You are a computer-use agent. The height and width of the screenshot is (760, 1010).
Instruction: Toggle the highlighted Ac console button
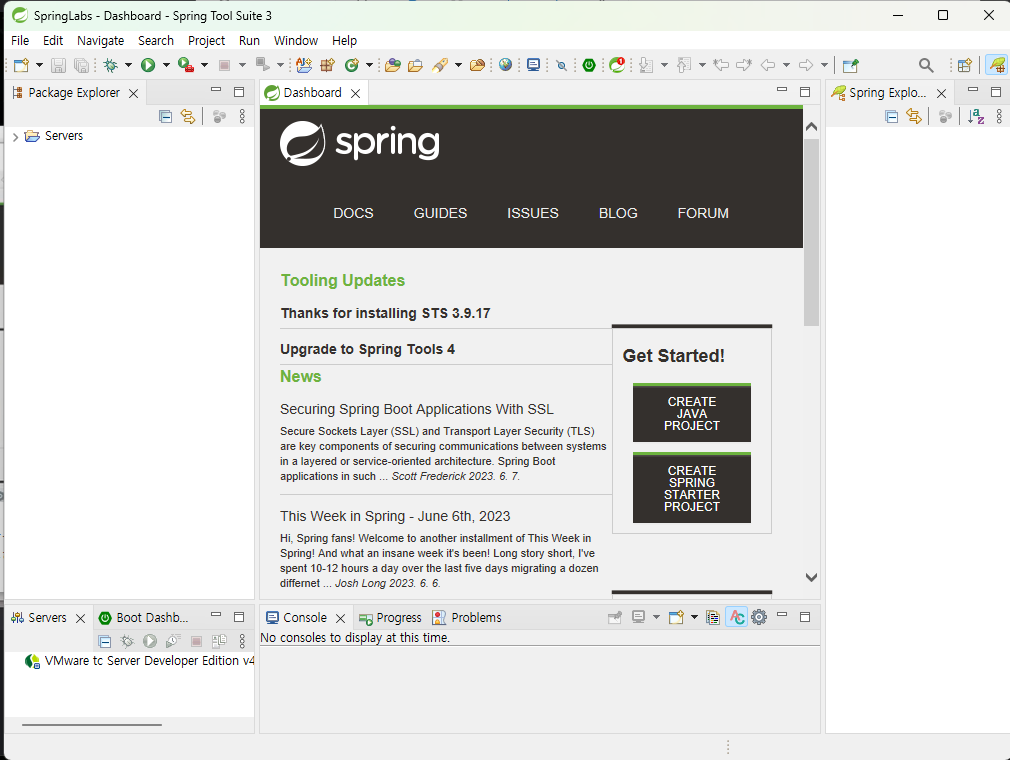click(736, 617)
